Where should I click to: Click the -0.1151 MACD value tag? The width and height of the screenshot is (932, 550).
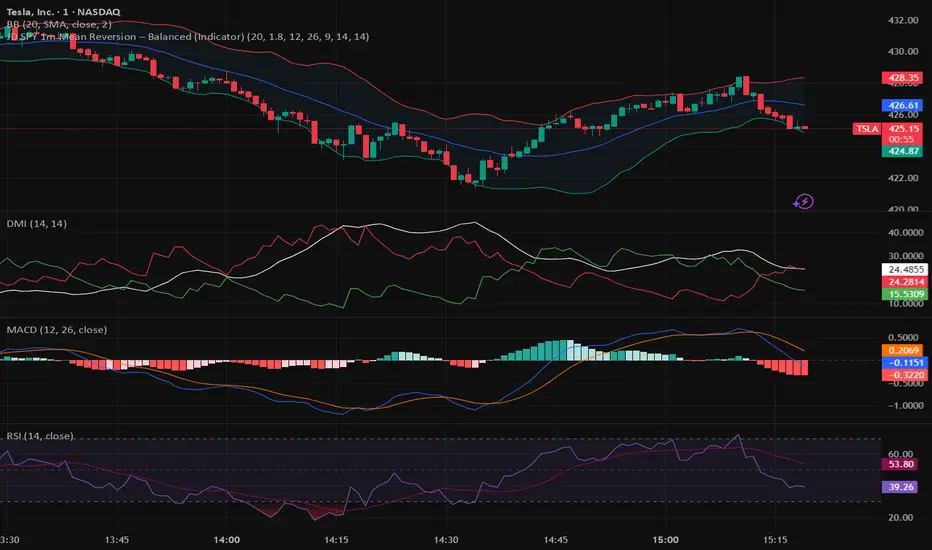[x=905, y=363]
